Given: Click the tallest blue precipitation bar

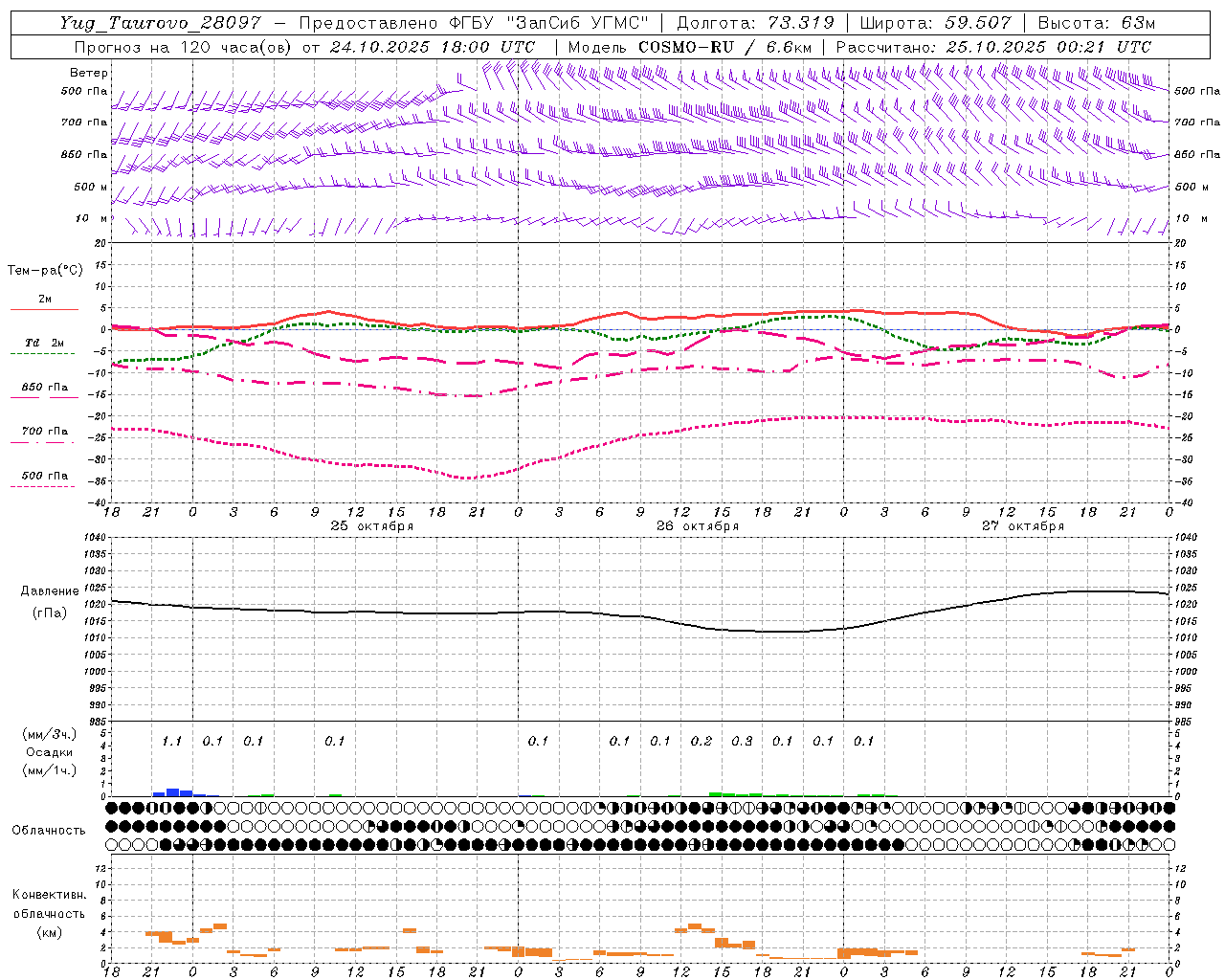Looking at the screenshot, I should point(173,792).
